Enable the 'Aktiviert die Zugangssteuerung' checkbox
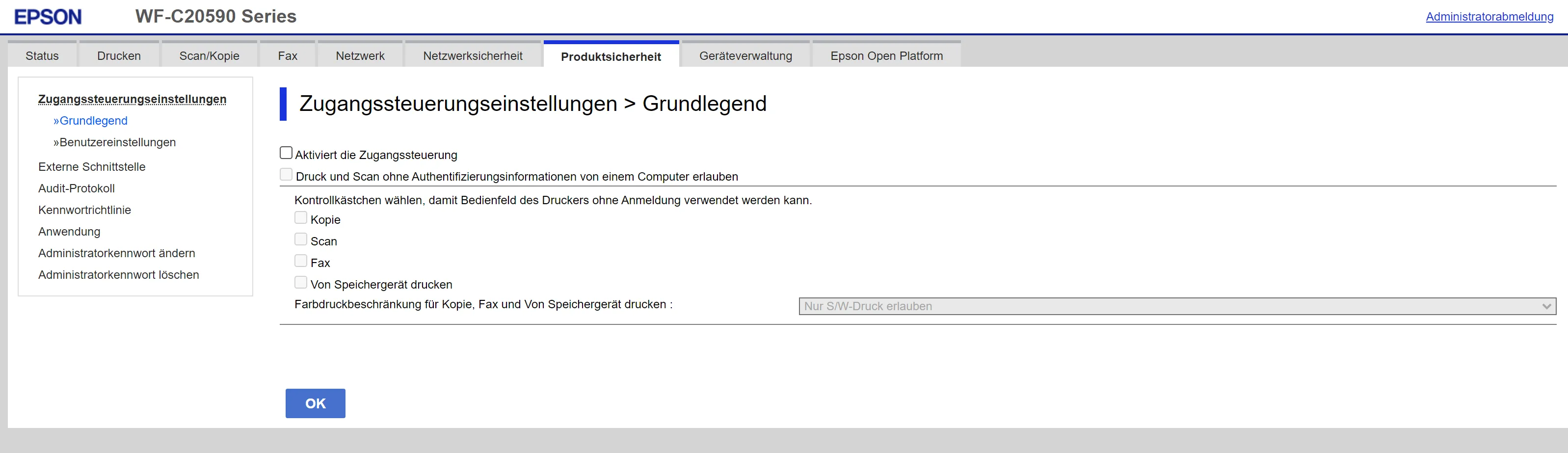This screenshot has width=1568, height=453. point(286,153)
